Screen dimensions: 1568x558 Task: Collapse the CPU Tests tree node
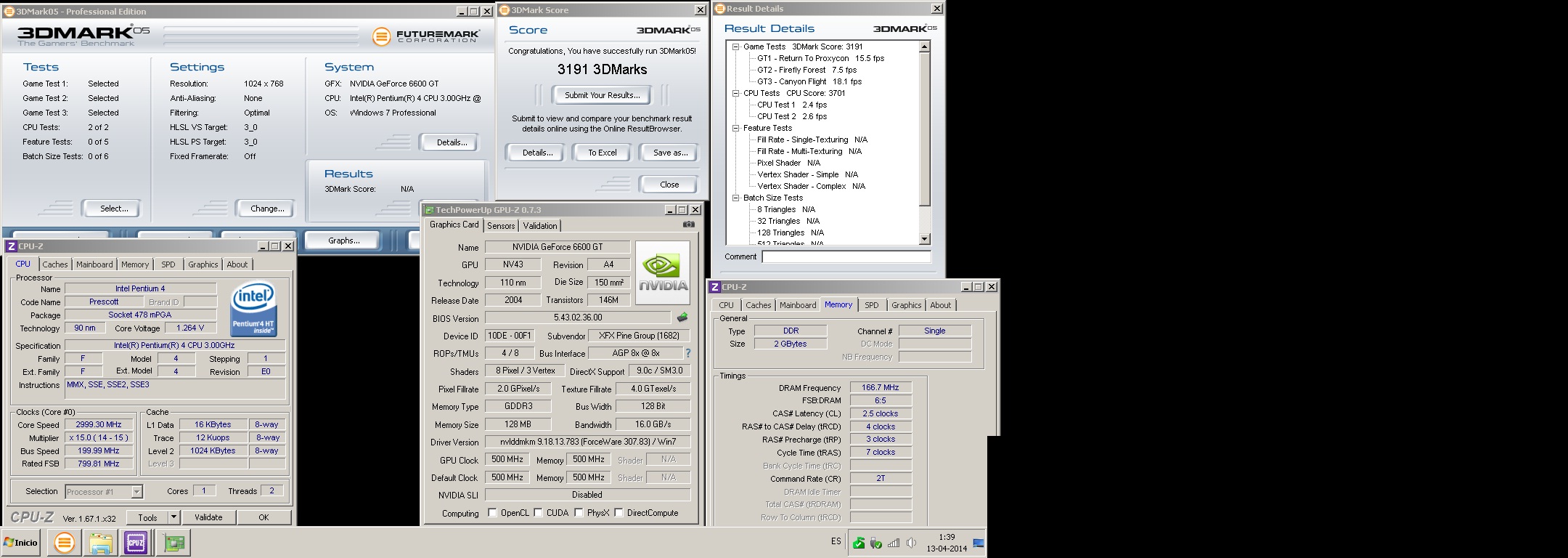tap(735, 93)
